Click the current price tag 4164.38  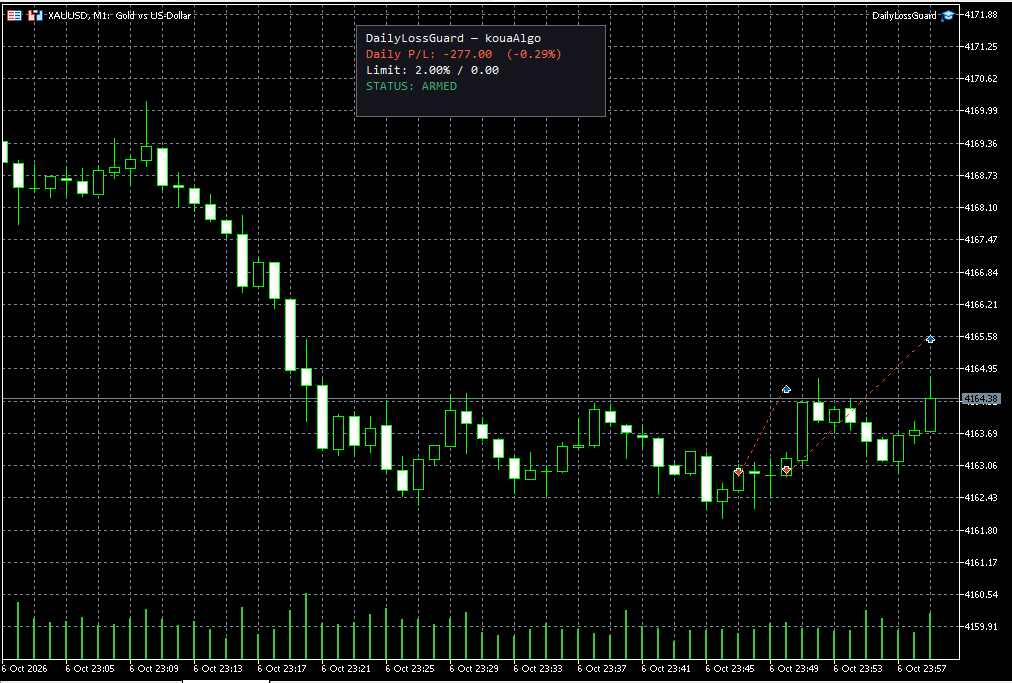[980, 399]
